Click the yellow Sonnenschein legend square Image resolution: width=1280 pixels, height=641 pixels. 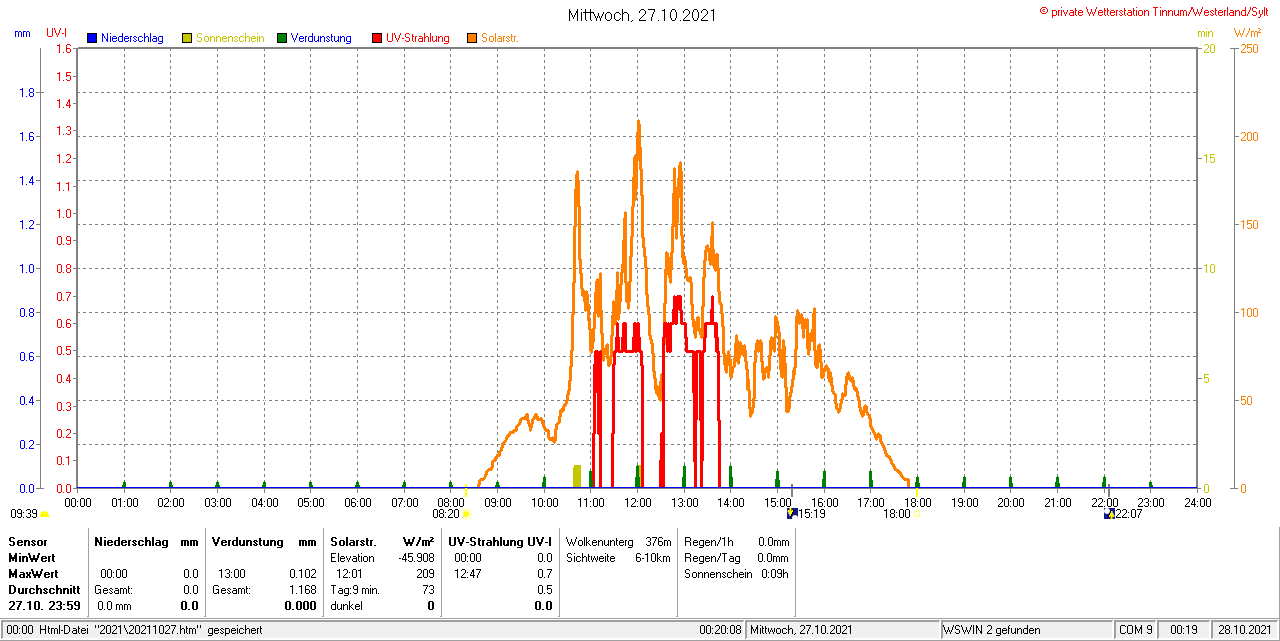[187, 38]
